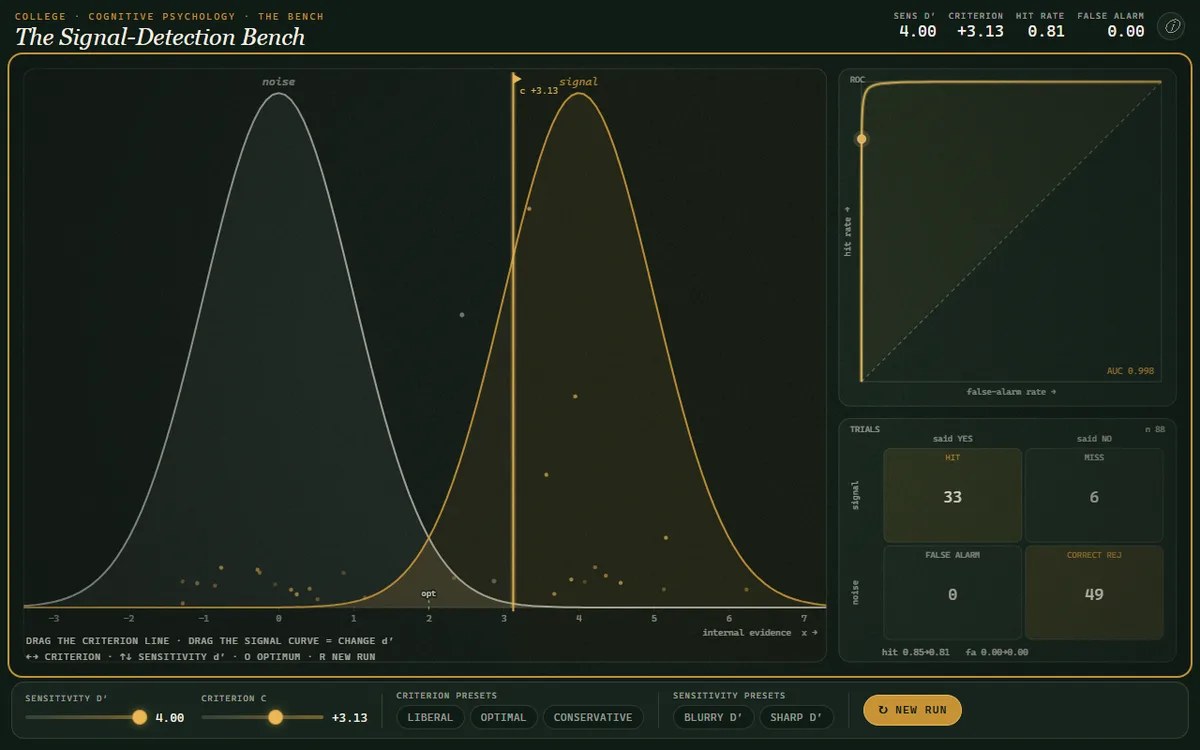Screen dimensions: 1200x750
Task: Click the 'c +3.13' criterion label
Action: tap(539, 91)
